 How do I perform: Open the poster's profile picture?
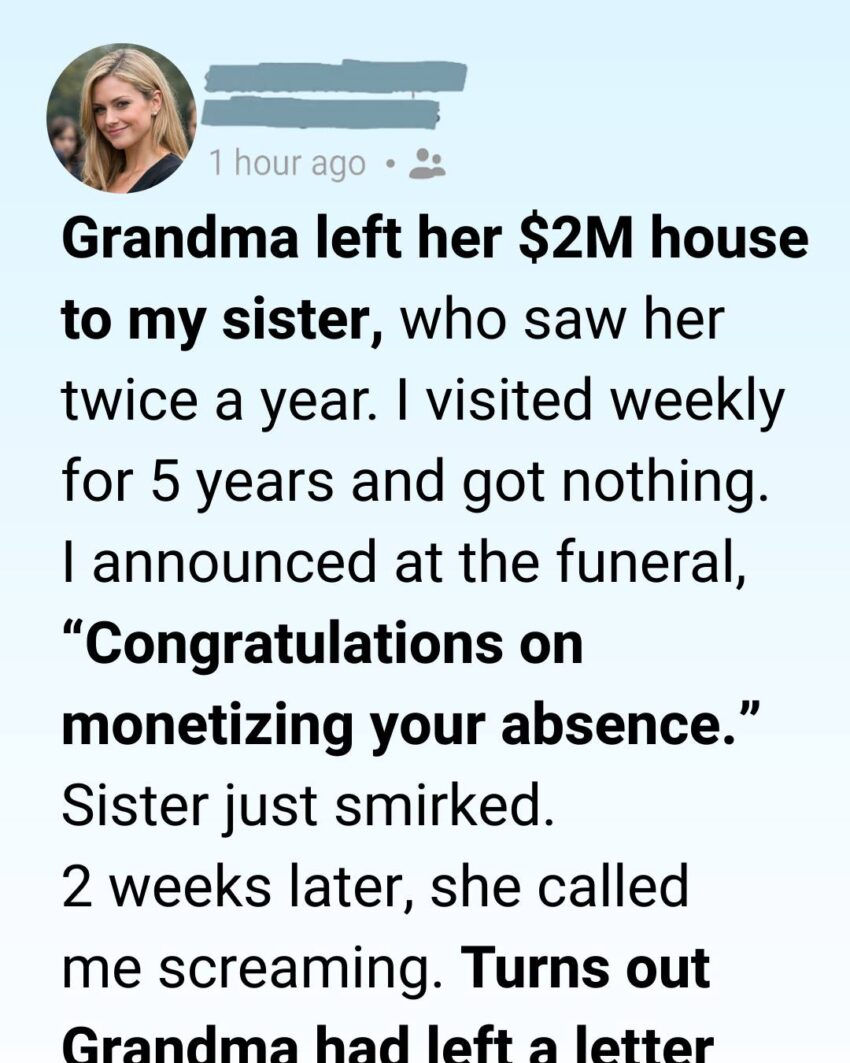(121, 118)
